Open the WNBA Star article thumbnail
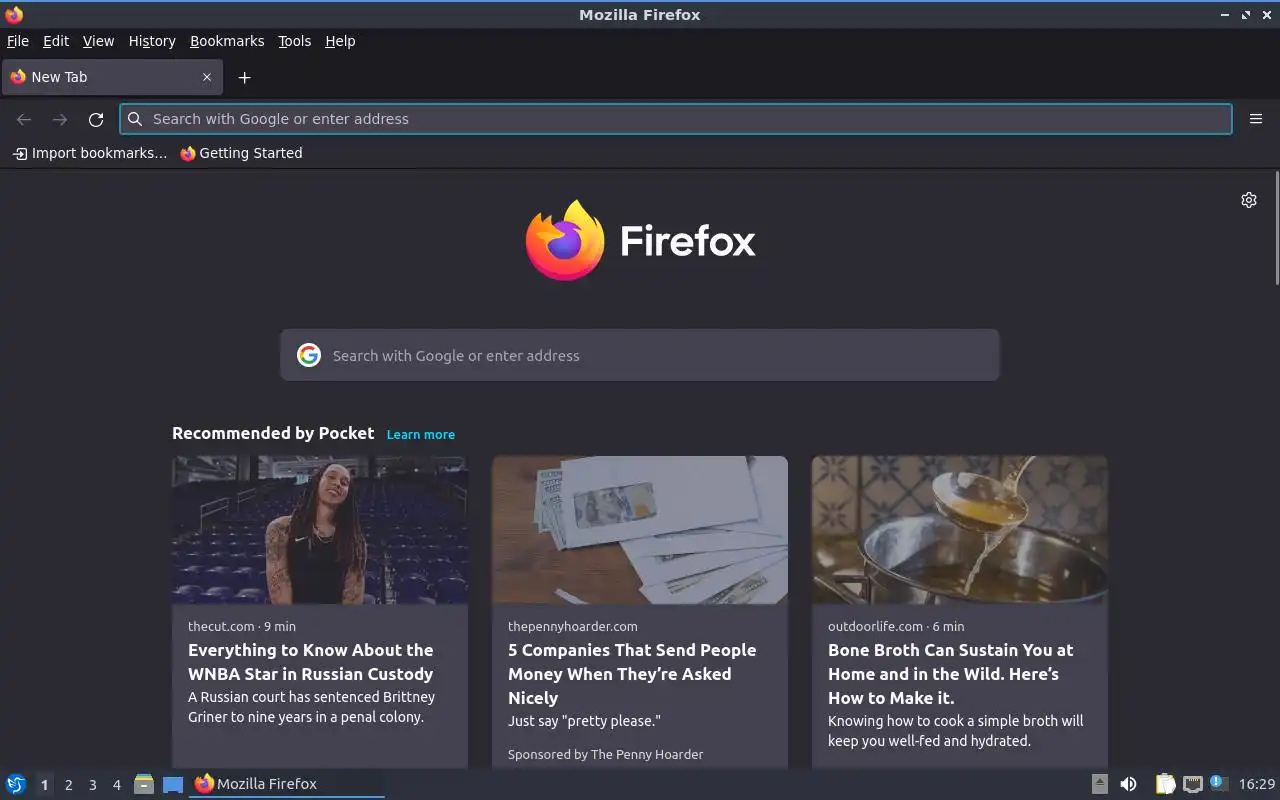This screenshot has width=1280, height=800. coord(320,530)
